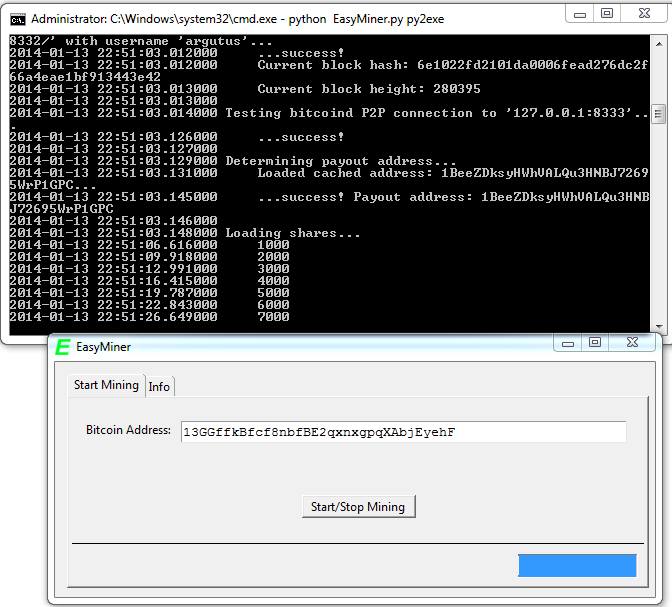Maximize the cmd.exe console window
The width and height of the screenshot is (672, 607).
coord(607,14)
